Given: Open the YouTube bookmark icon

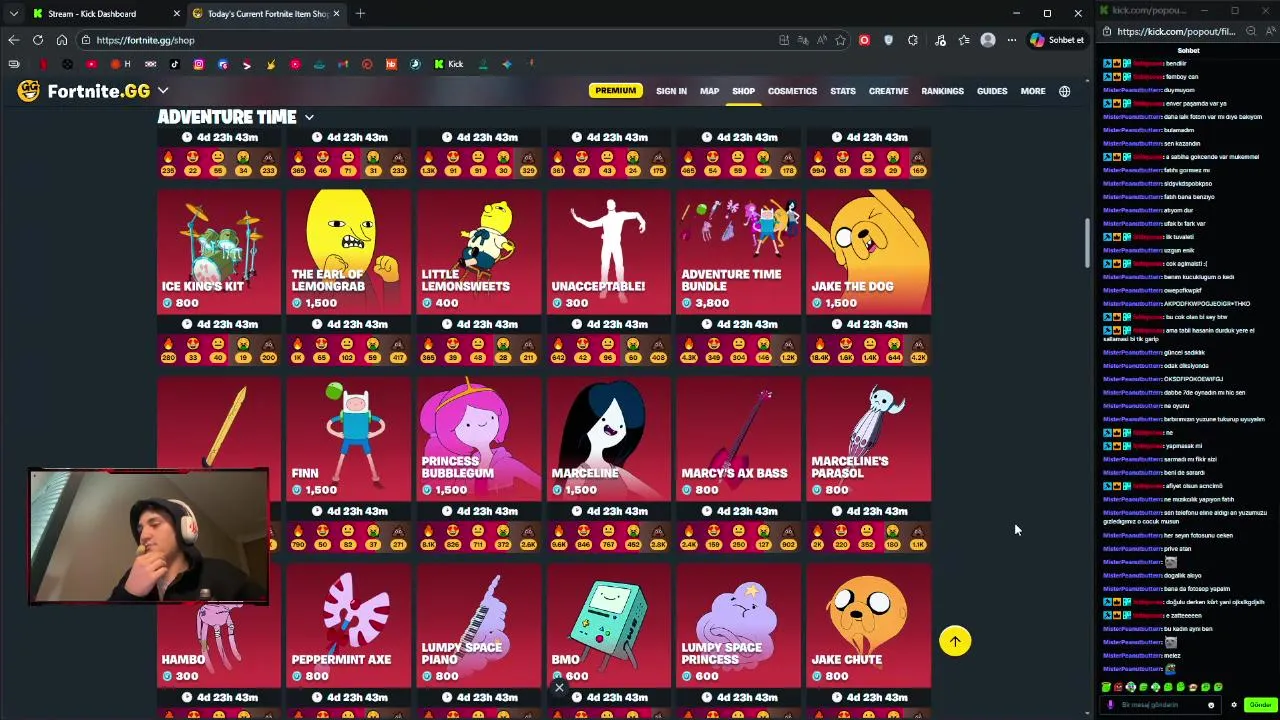Looking at the screenshot, I should point(91,64).
